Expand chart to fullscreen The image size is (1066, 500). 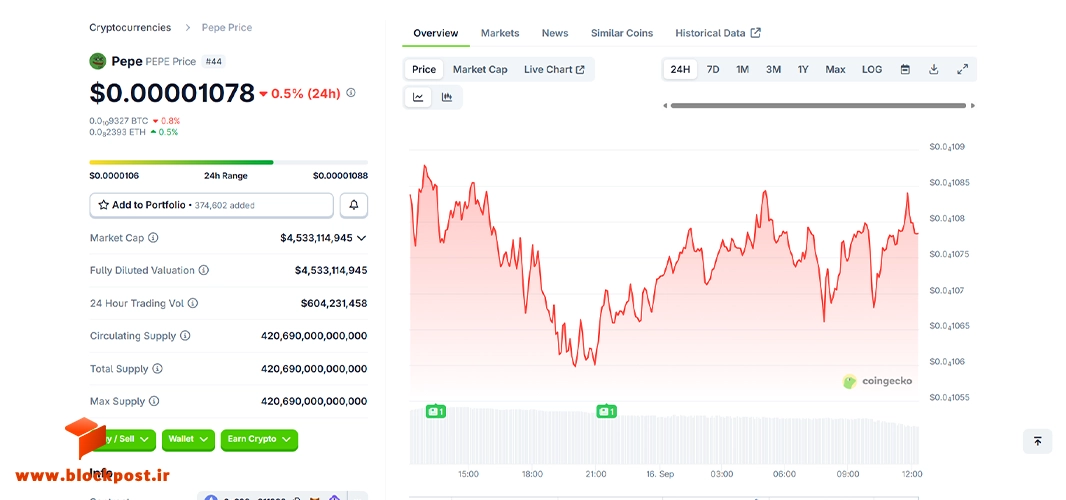coord(962,69)
